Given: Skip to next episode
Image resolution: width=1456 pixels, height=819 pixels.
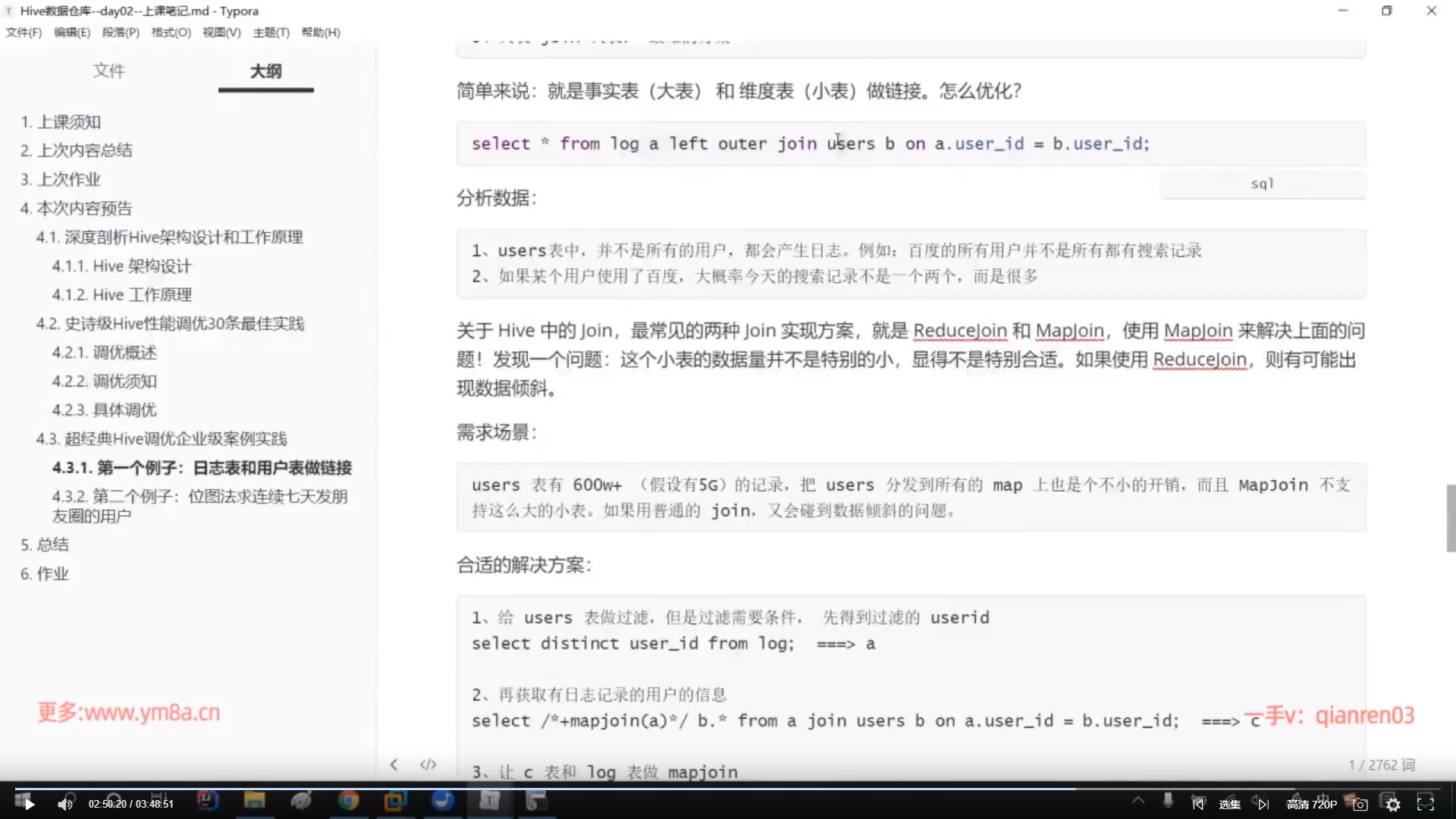Looking at the screenshot, I should [1263, 805].
